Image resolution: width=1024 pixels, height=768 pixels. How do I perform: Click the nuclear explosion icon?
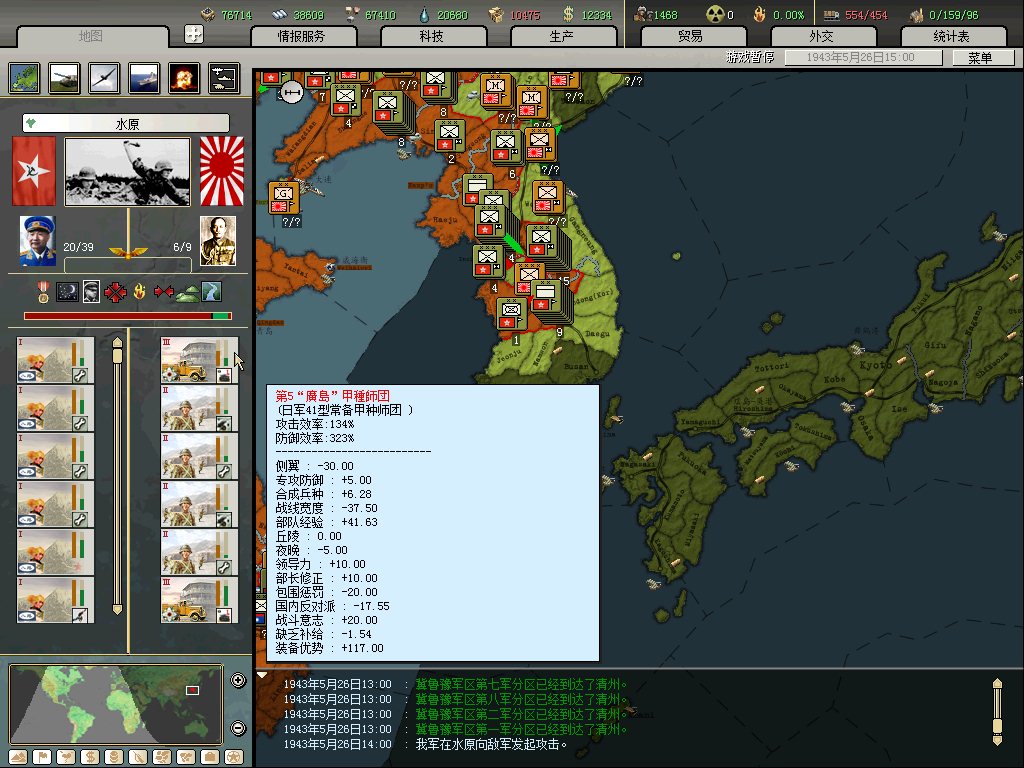tap(183, 77)
